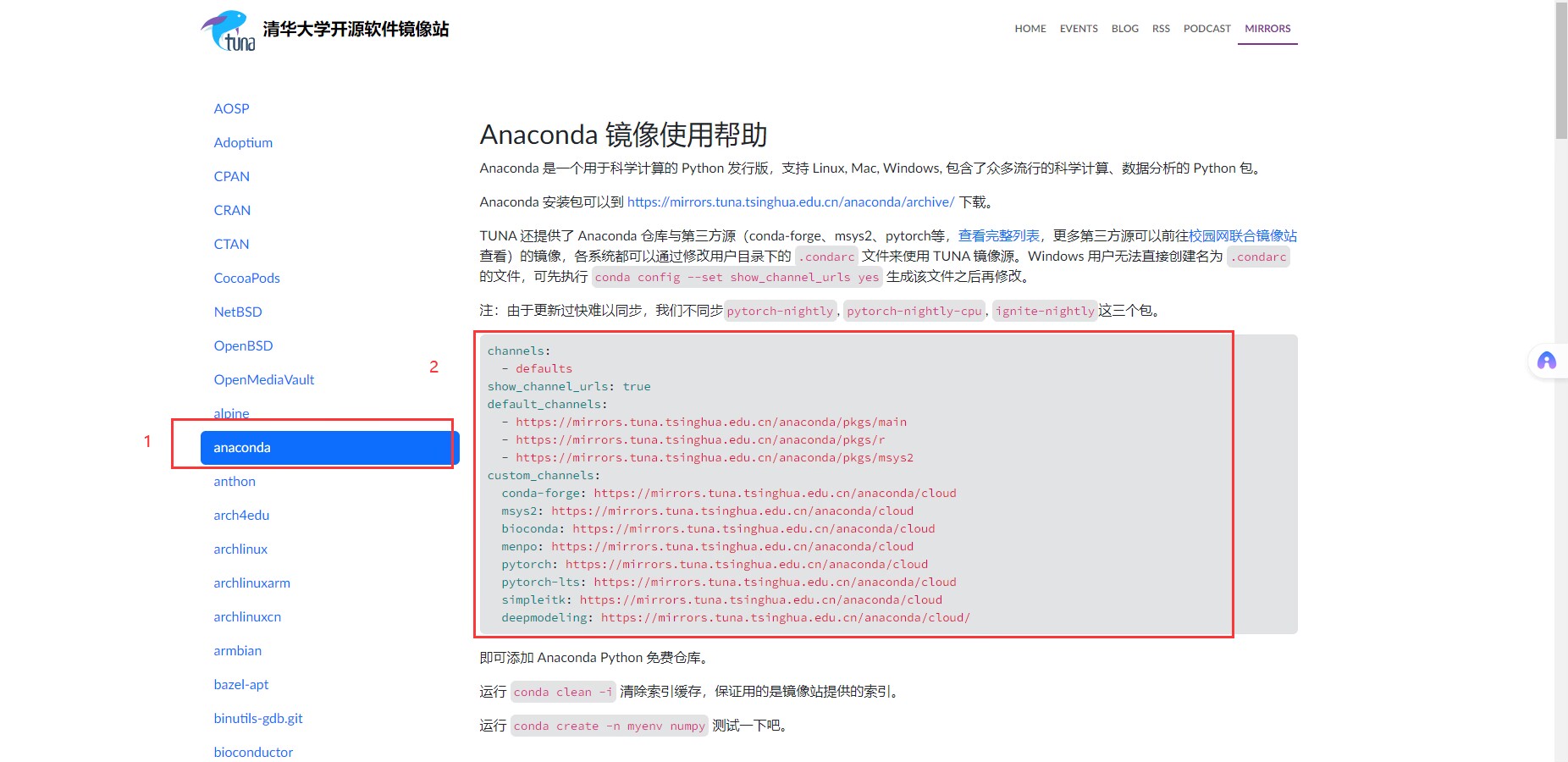Open the HOME nav item
The image size is (1568, 762).
pyautogui.click(x=1030, y=29)
